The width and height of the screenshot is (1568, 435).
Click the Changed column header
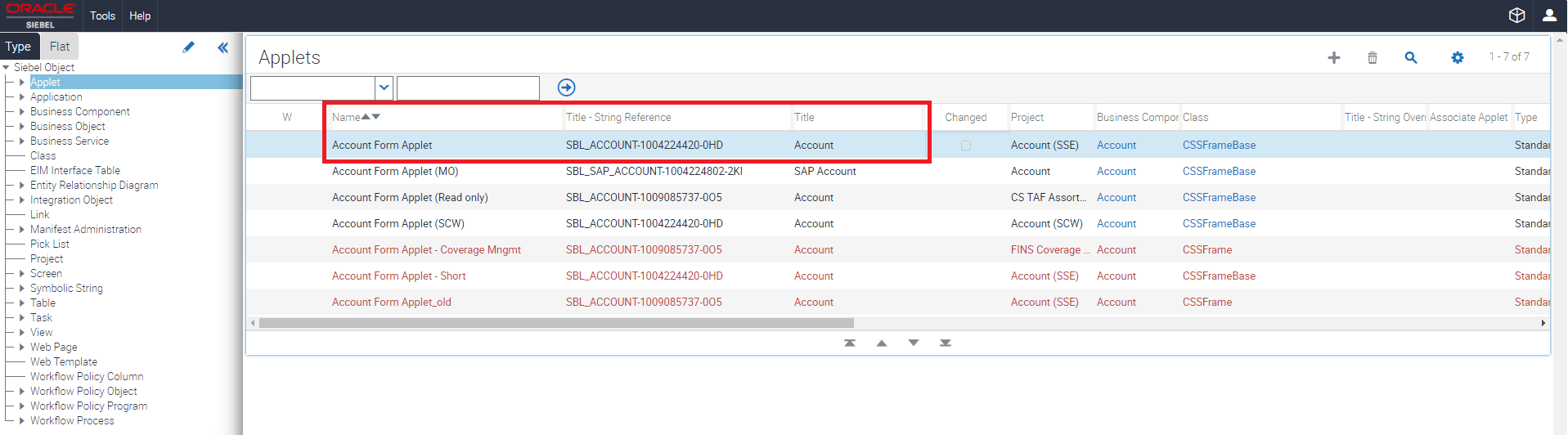pyautogui.click(x=966, y=118)
